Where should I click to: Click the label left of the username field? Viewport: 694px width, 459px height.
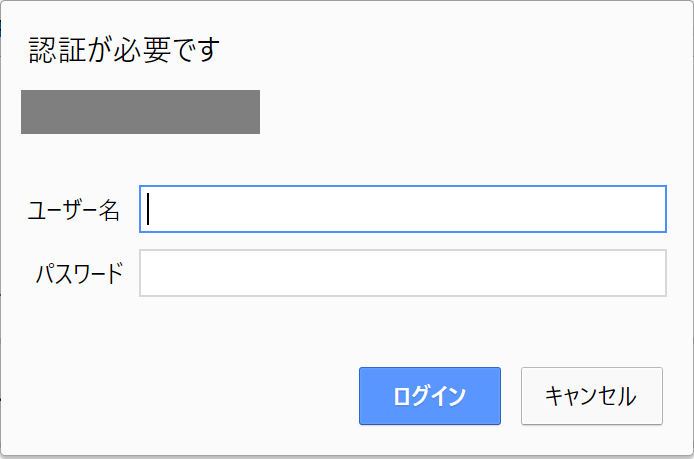click(x=74, y=210)
